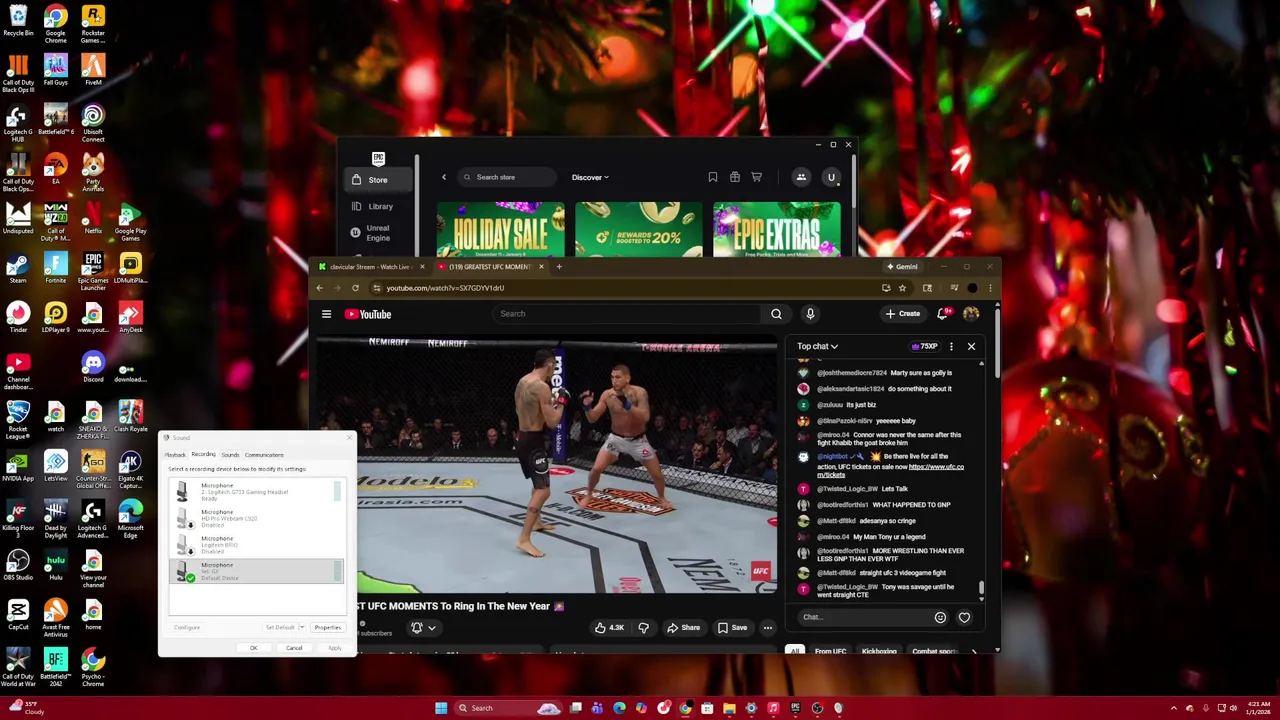Image resolution: width=1280 pixels, height=720 pixels.
Task: Click Holiday Sale banner in Epic store
Action: click(500, 230)
